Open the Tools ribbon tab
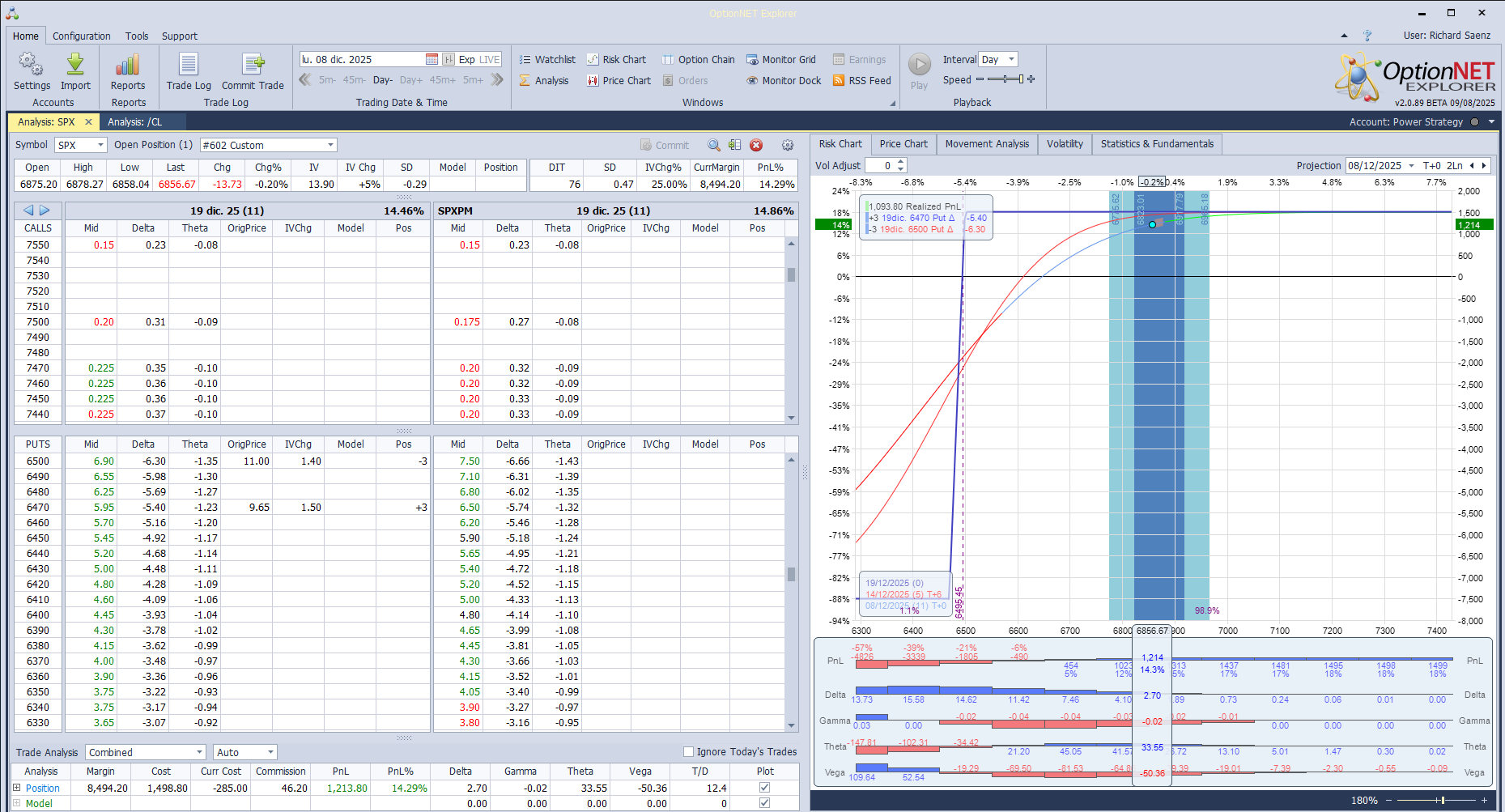 click(137, 36)
